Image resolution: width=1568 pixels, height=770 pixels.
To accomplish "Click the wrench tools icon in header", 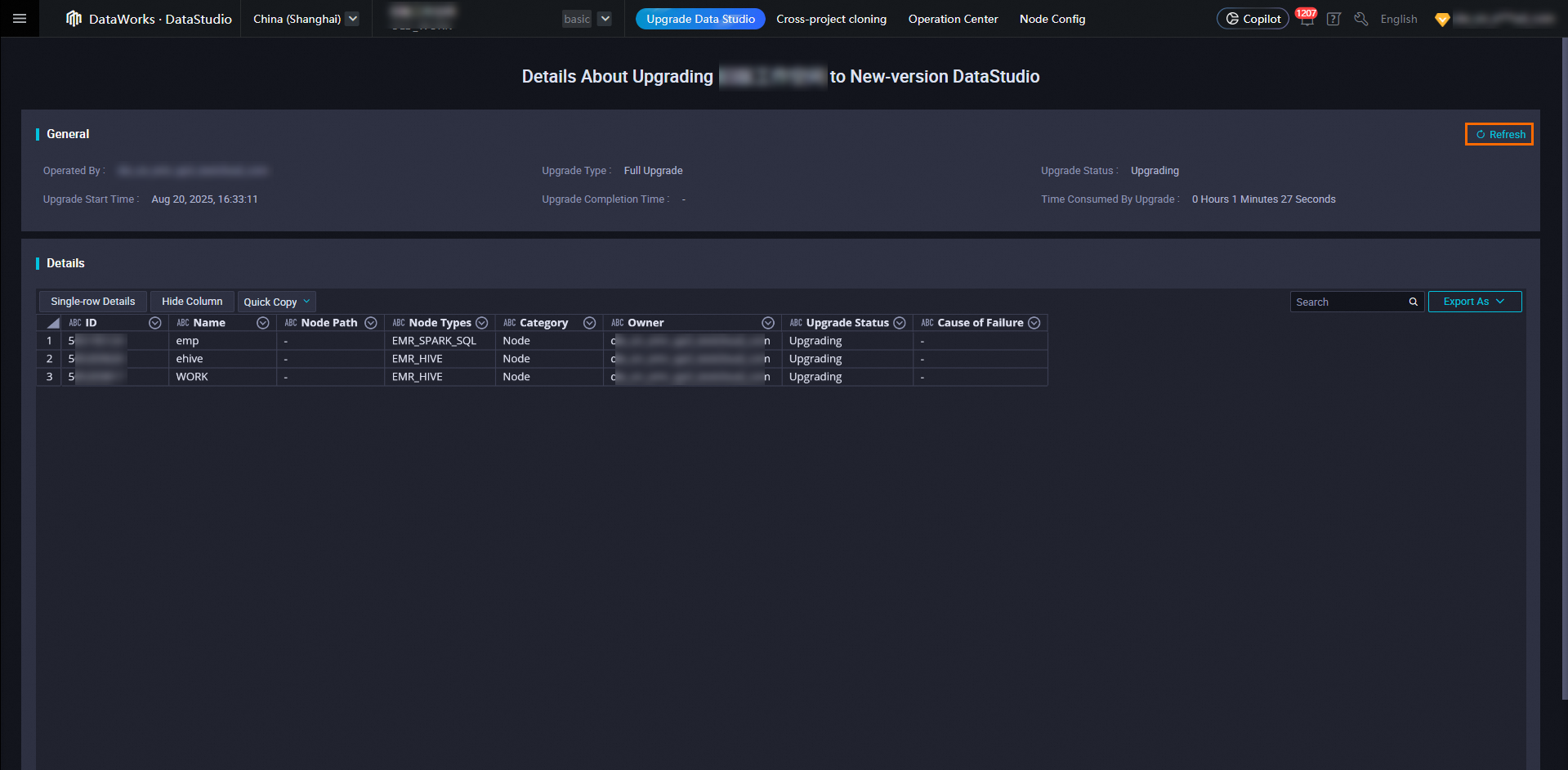I will click(1360, 19).
